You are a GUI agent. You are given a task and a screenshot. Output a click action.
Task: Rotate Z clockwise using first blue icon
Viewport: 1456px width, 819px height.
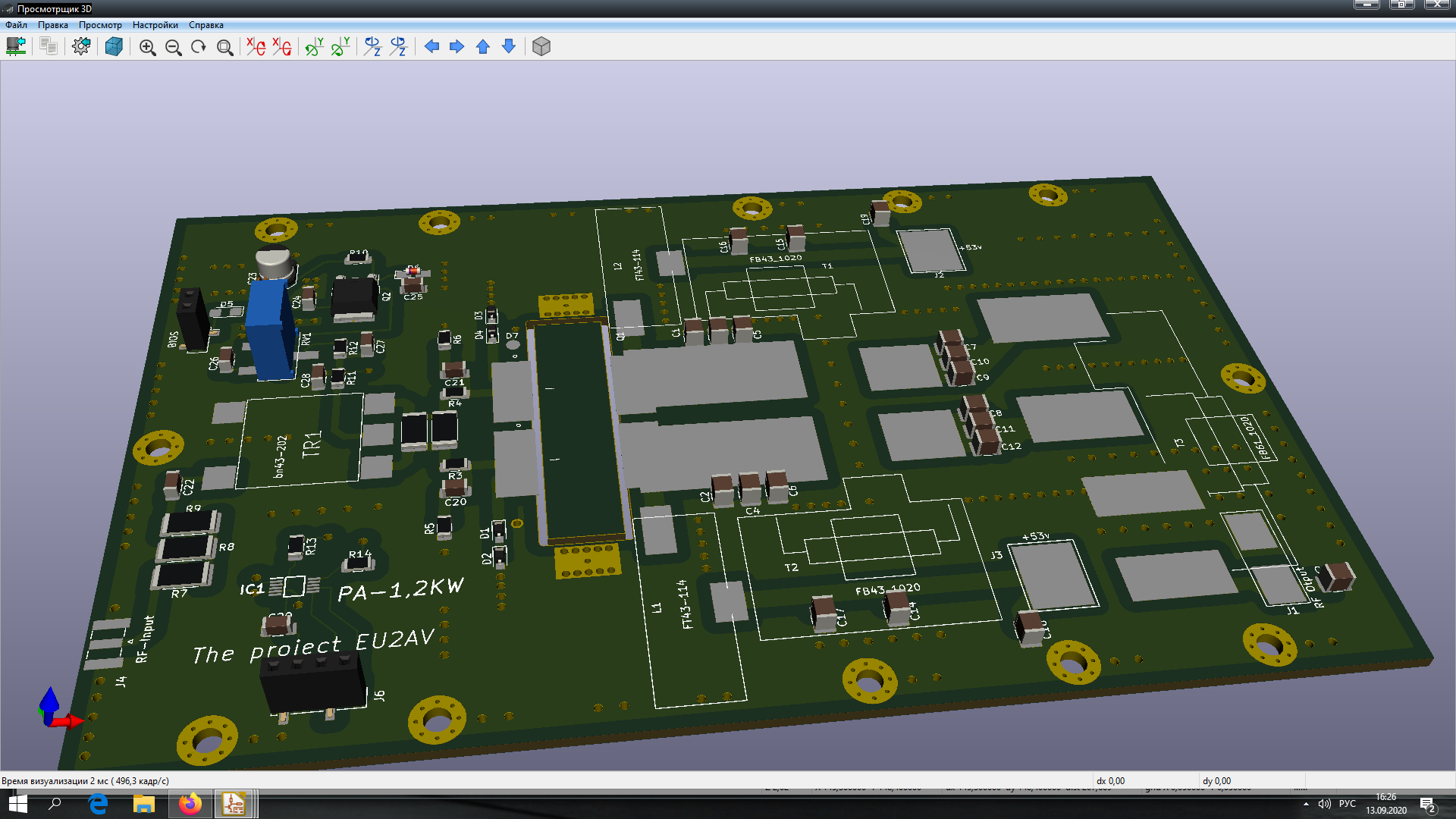372,47
